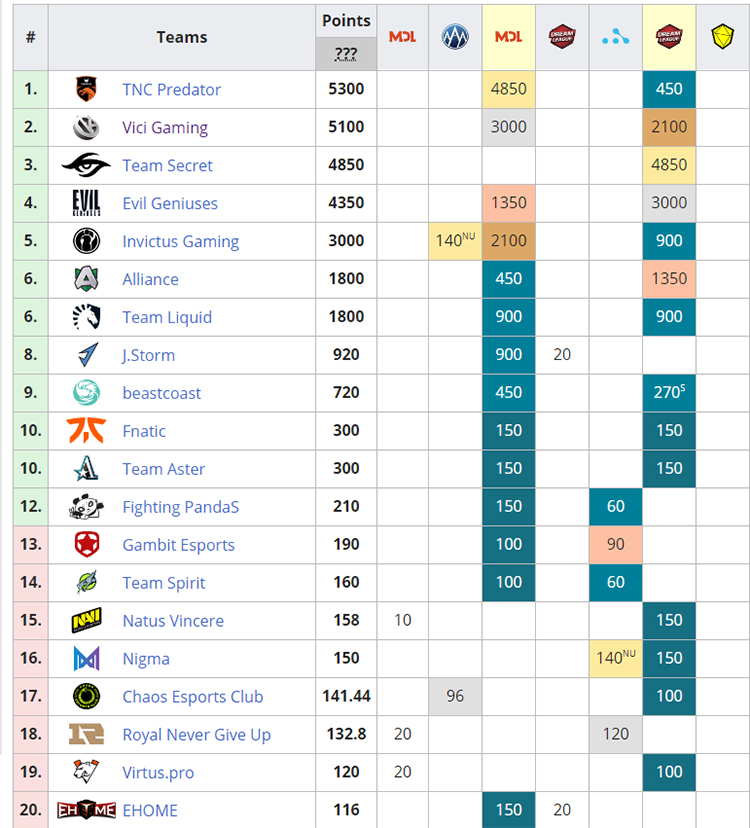Viewport: 750px width, 828px height.
Task: Open the TNC Predator team link
Action: (171, 89)
